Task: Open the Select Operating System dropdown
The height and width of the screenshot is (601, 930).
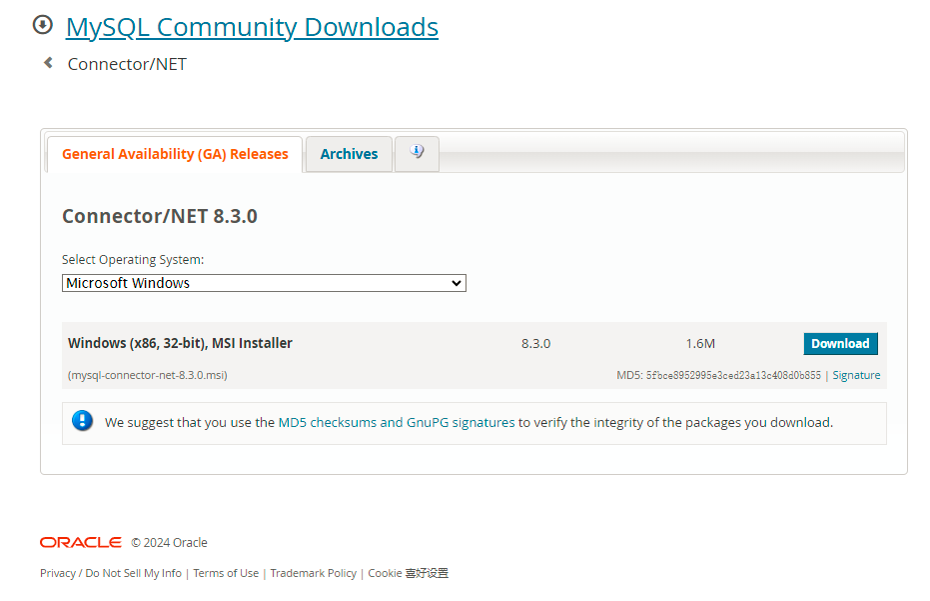Action: (264, 283)
